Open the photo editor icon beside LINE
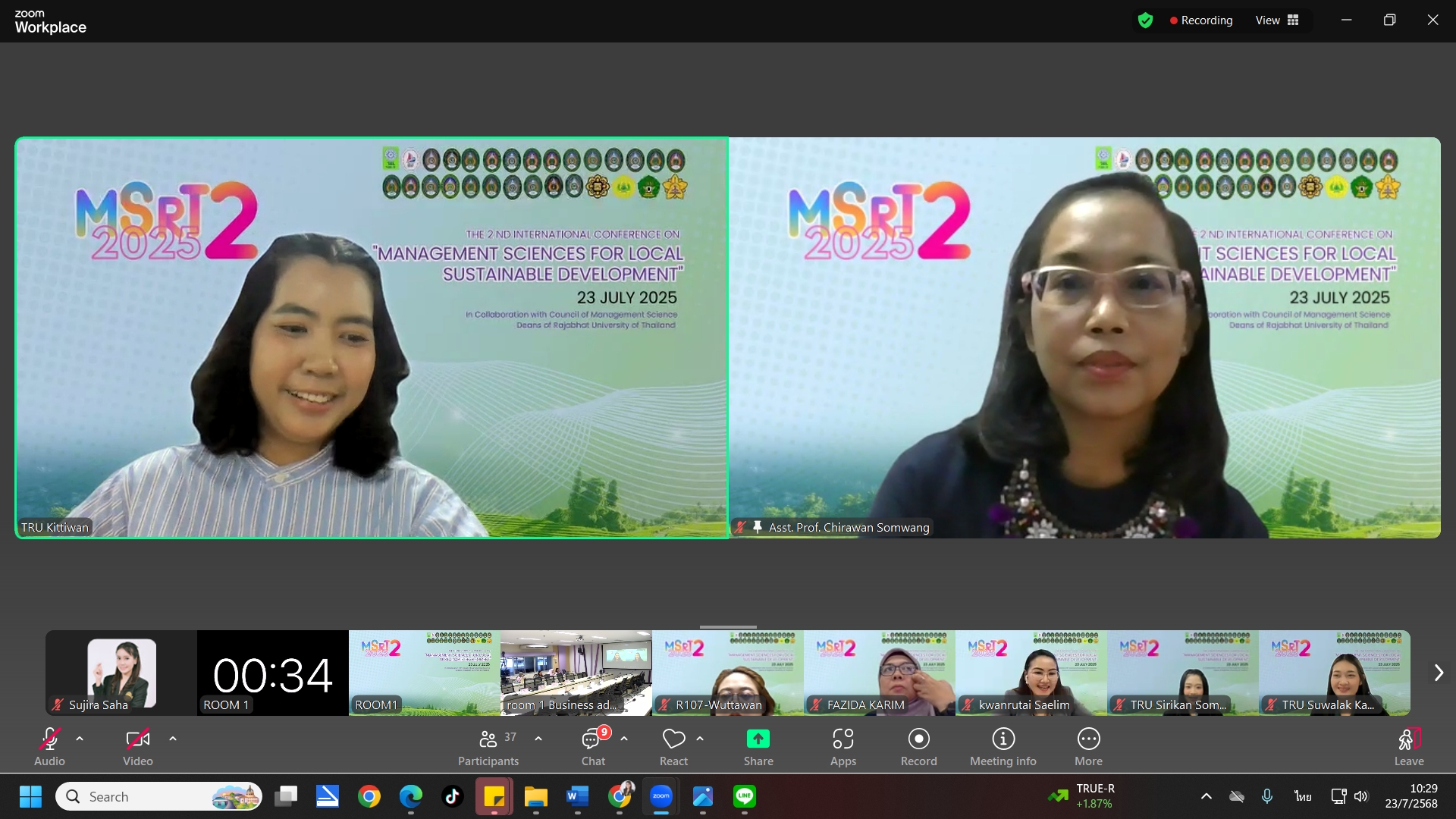This screenshot has width=1456, height=819. pyautogui.click(x=703, y=796)
